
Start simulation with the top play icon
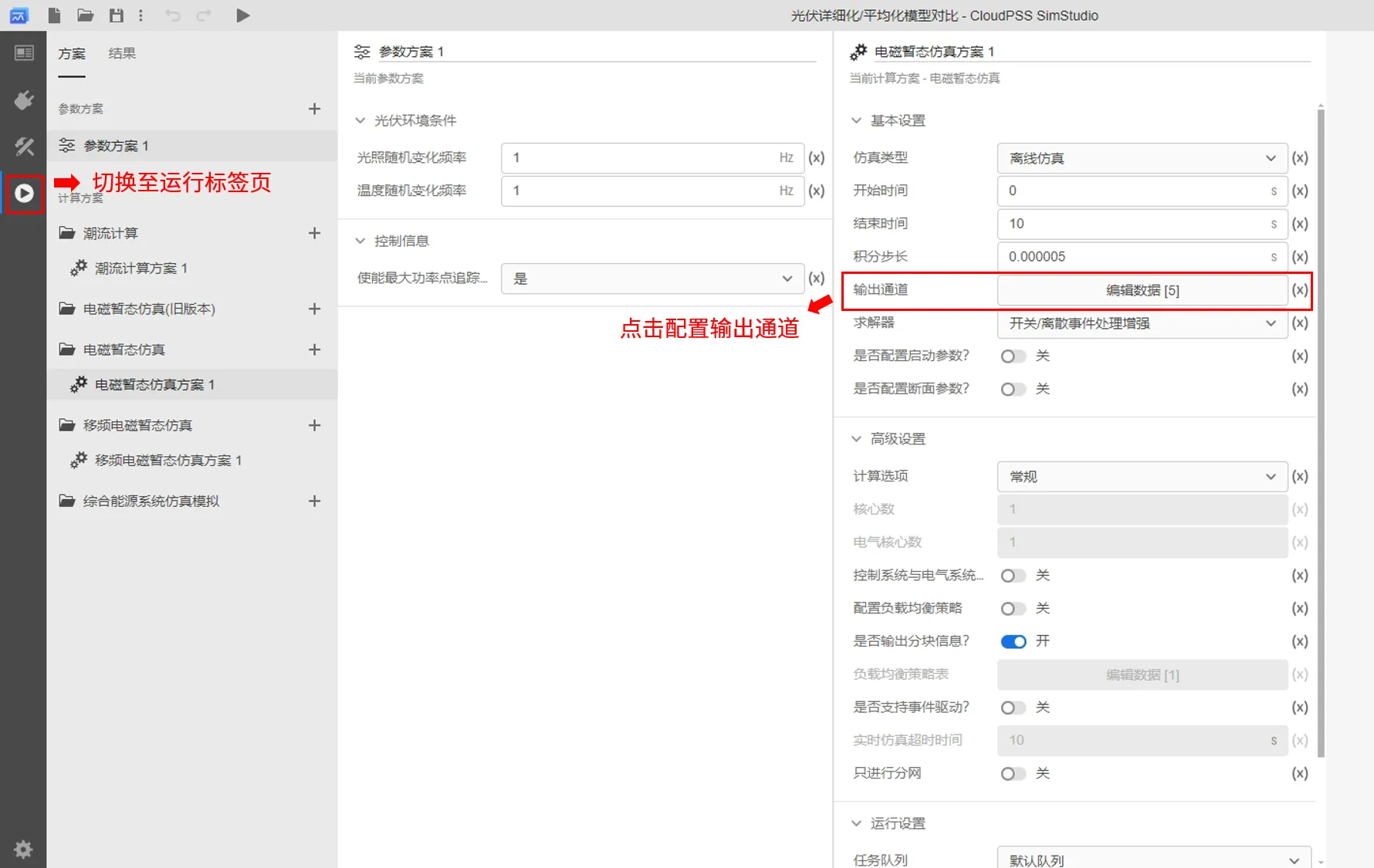[x=243, y=15]
